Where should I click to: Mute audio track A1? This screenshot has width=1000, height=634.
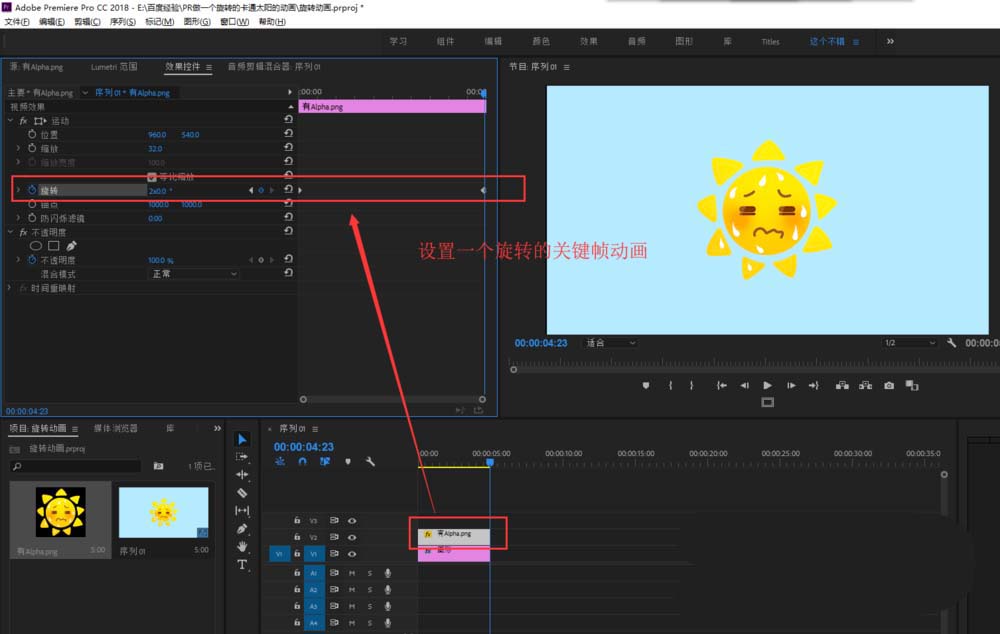tap(351, 573)
